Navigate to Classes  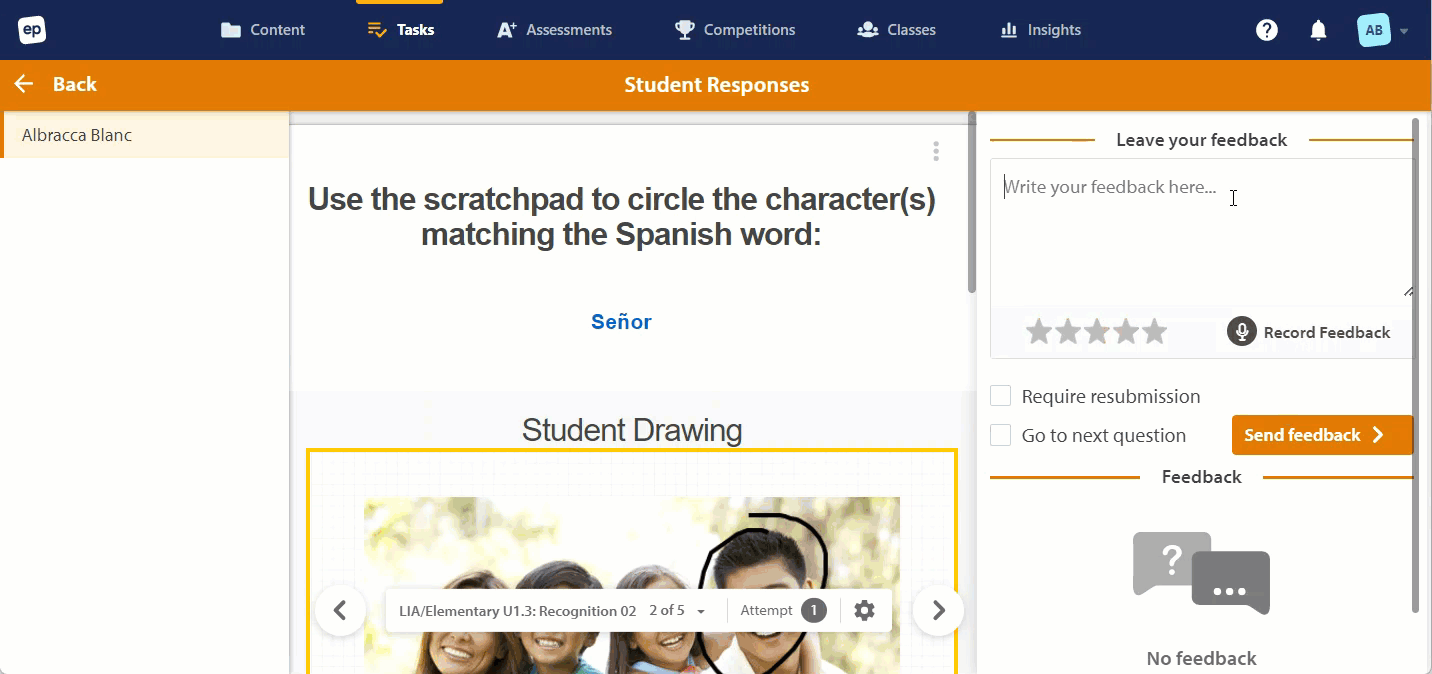(x=896, y=30)
